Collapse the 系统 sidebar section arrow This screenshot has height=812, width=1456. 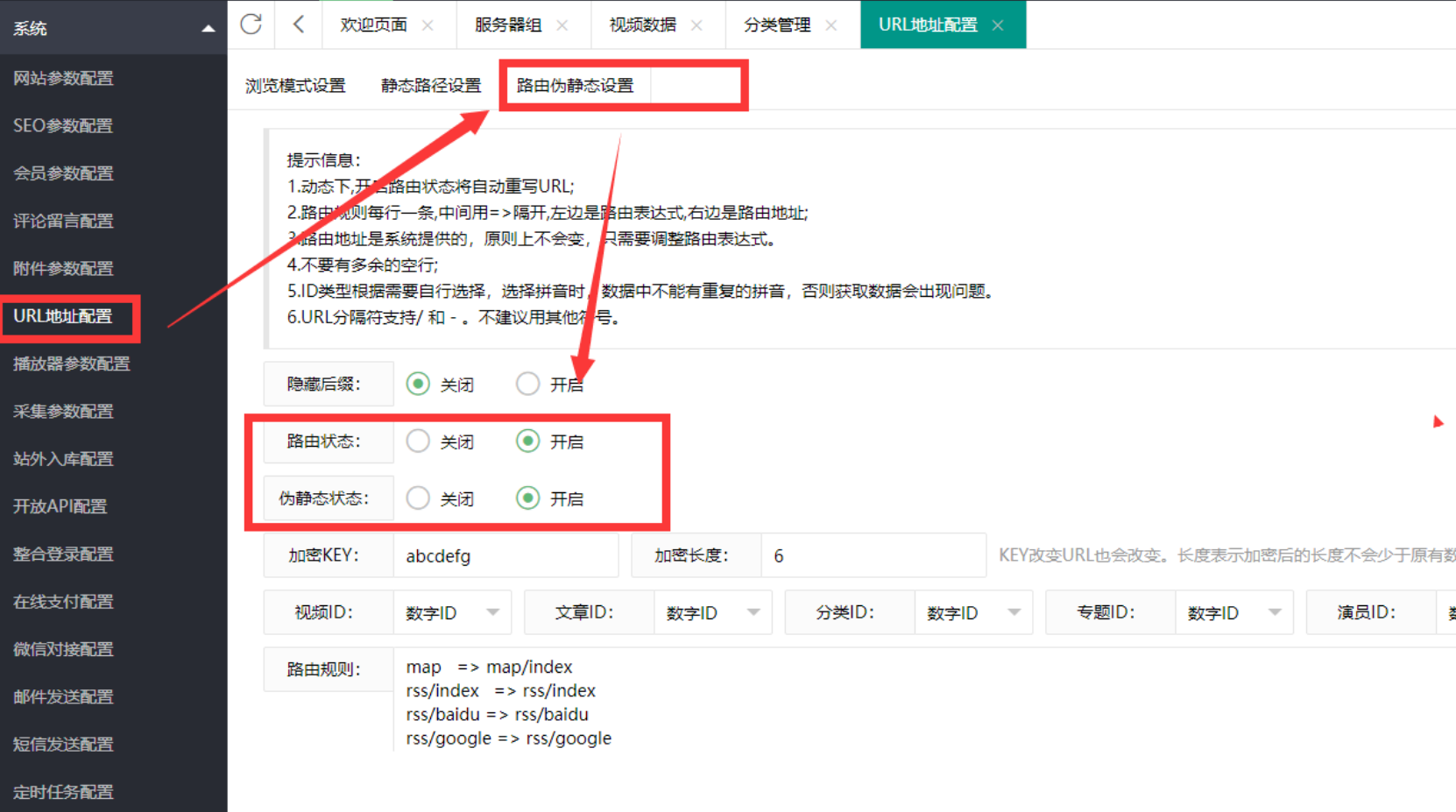pyautogui.click(x=208, y=29)
